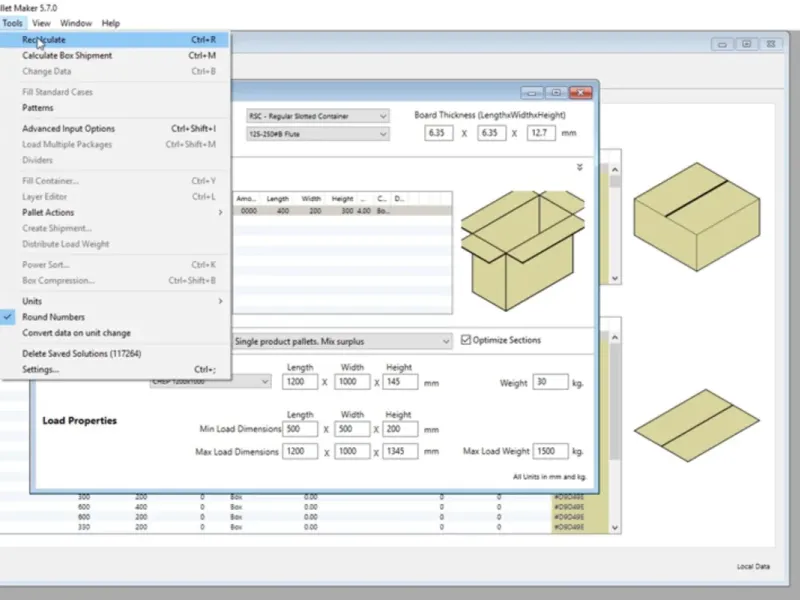The image size is (800, 600).
Task: Click board thickness height field 12.7
Action: 541,133
